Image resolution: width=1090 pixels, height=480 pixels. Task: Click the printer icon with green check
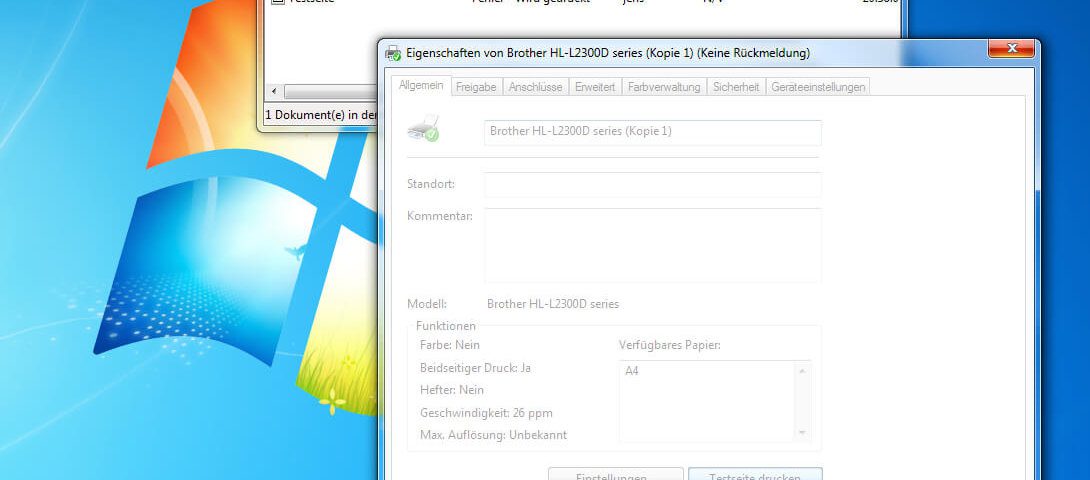click(423, 129)
